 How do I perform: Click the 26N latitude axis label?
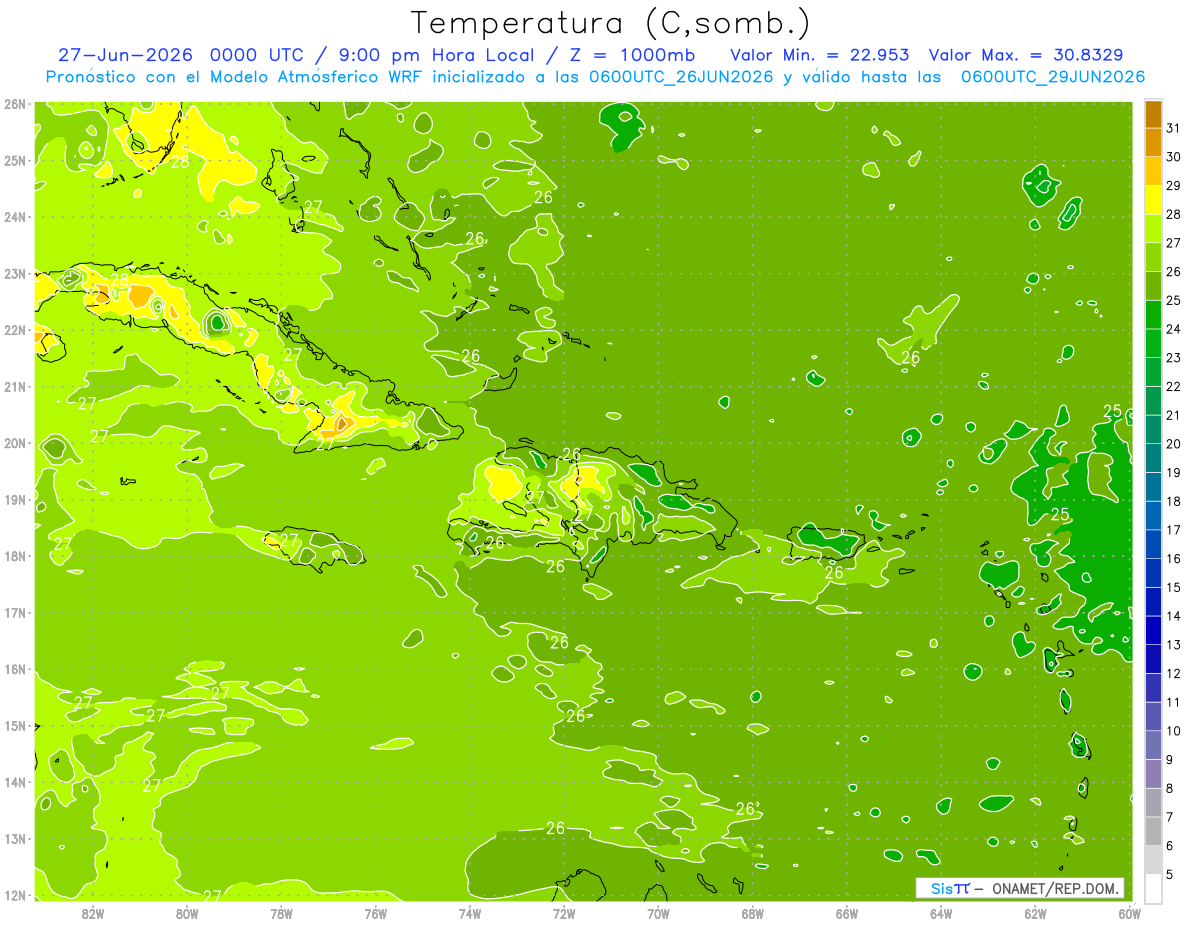[14, 104]
